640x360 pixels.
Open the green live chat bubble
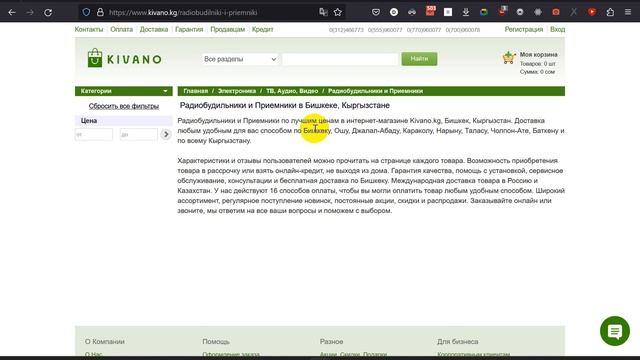point(615,331)
